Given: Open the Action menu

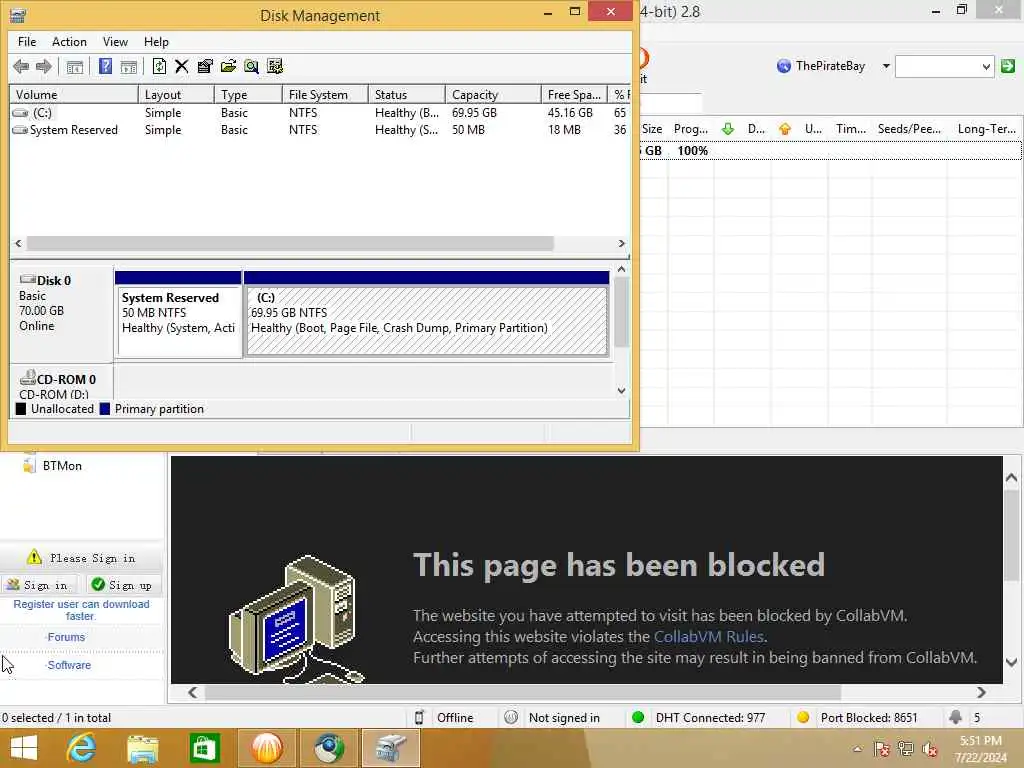Looking at the screenshot, I should (x=69, y=42).
